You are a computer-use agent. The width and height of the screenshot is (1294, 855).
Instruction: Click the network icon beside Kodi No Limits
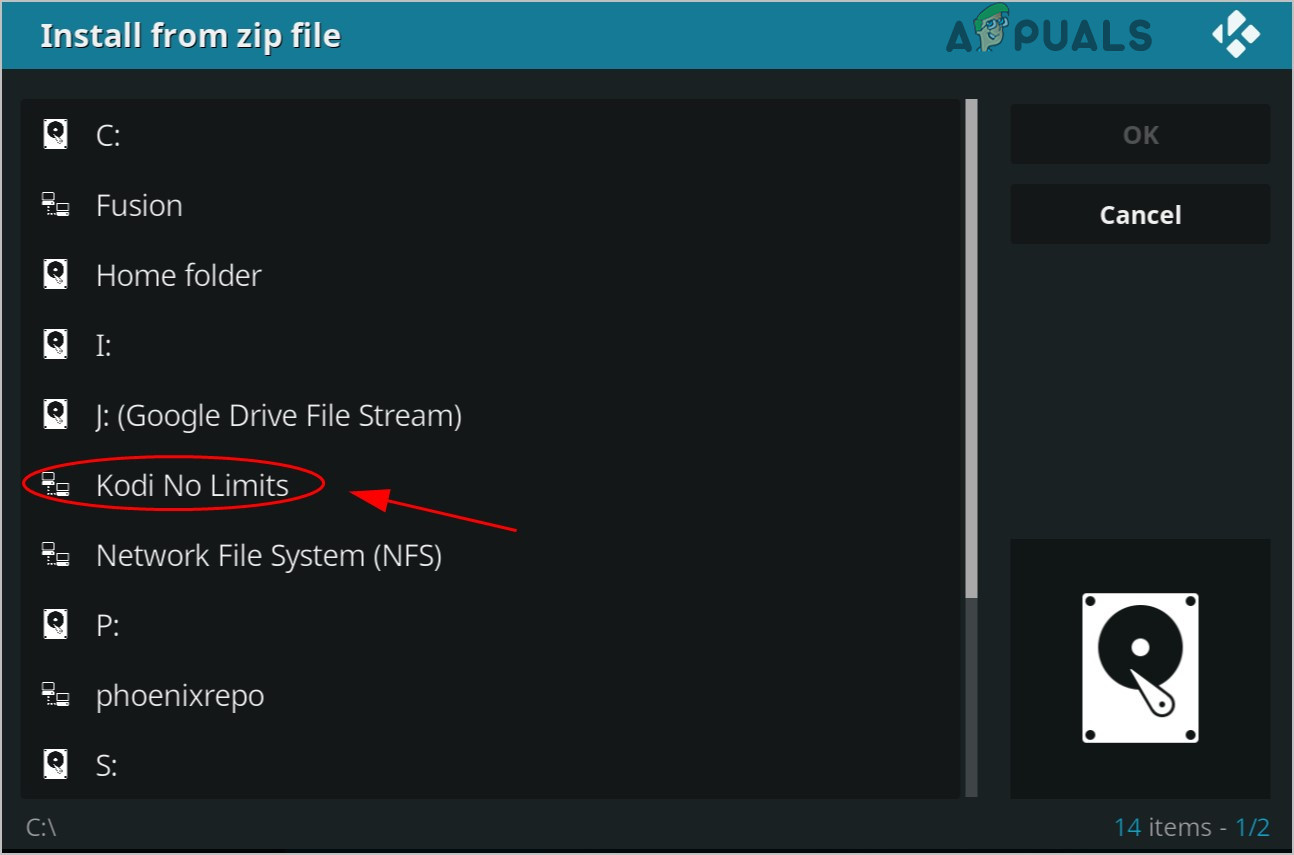coord(56,486)
